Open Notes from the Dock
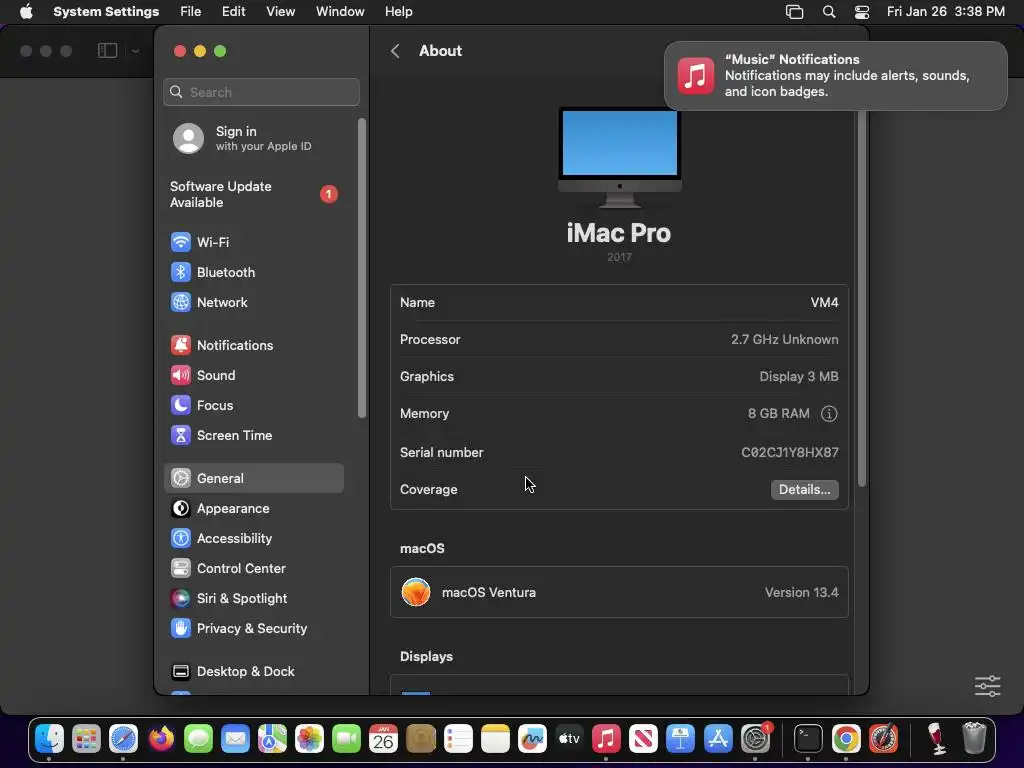Viewport: 1024px width, 768px height. pyautogui.click(x=495, y=739)
